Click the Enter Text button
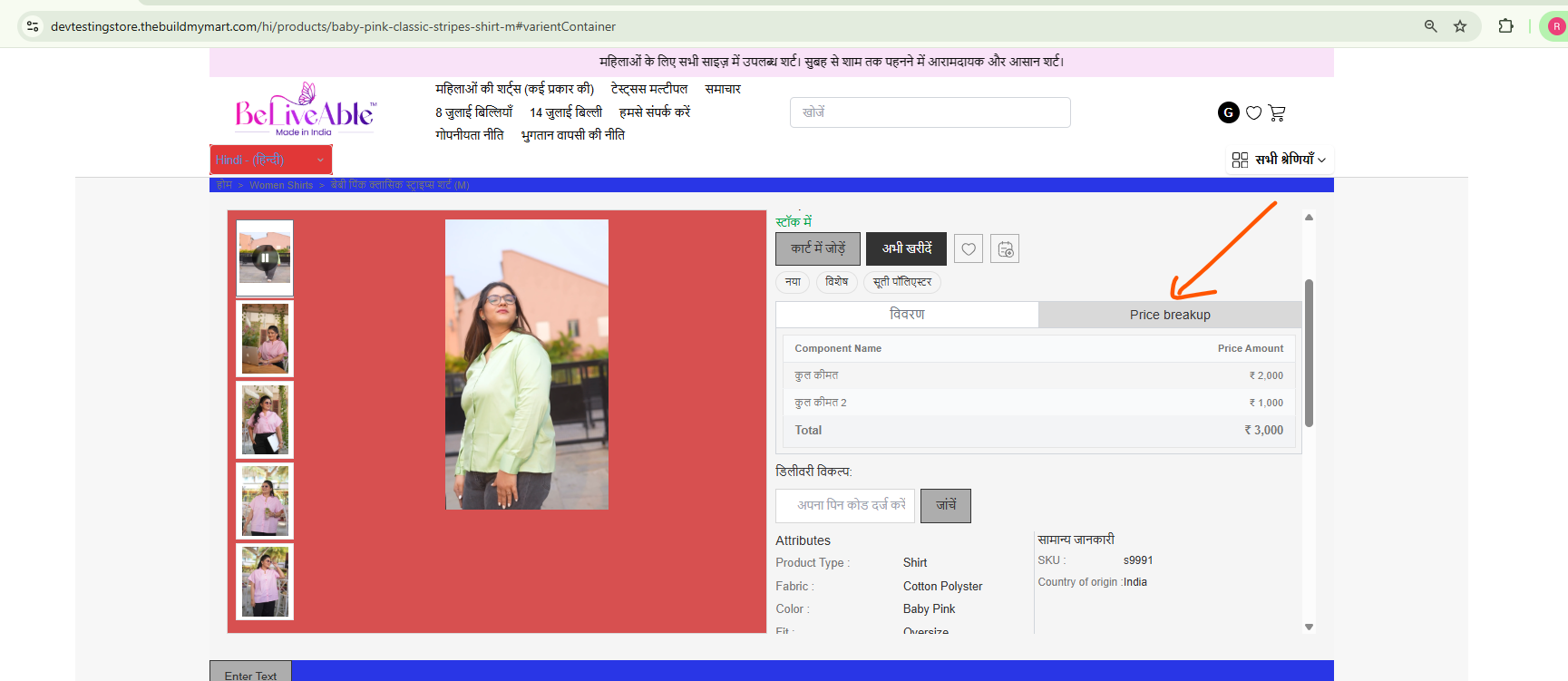 (x=250, y=672)
